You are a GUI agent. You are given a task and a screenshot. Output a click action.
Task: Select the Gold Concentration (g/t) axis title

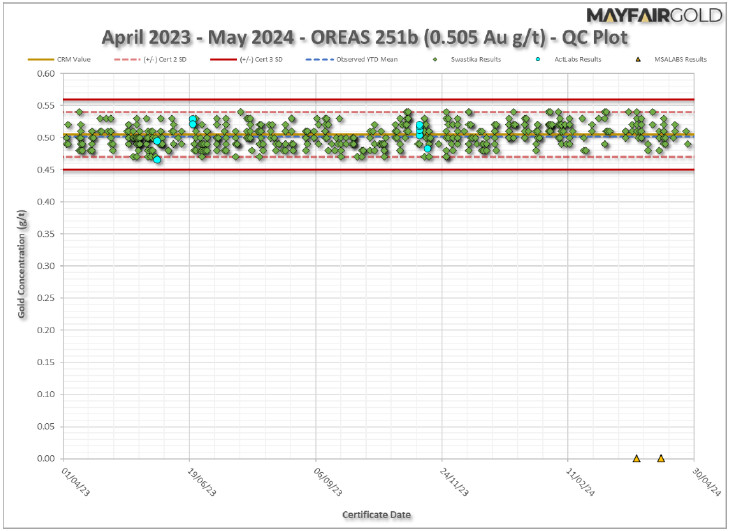[22, 264]
